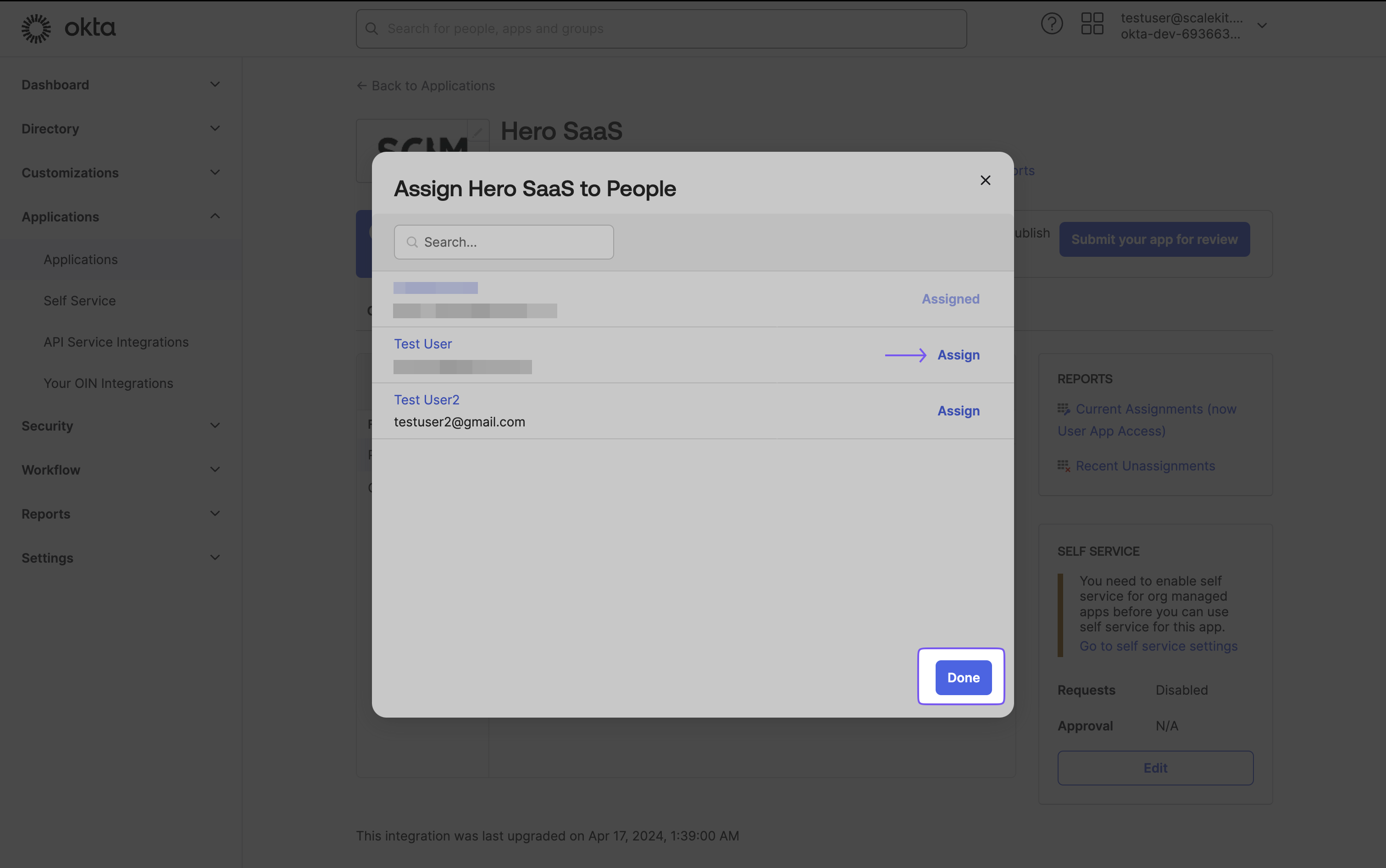Click the Edit button in Self Service panel
Screen dimensions: 1386x868
1155,767
